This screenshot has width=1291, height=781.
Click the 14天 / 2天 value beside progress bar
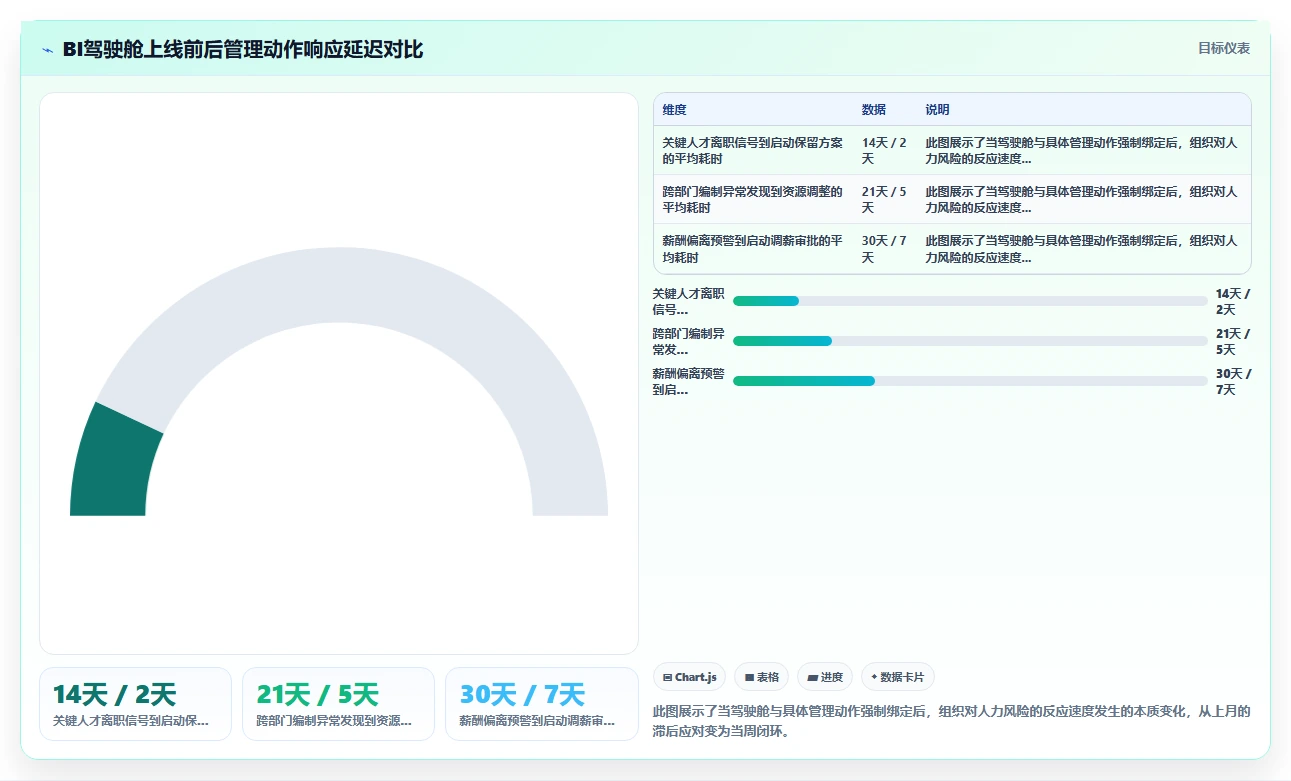point(1233,301)
